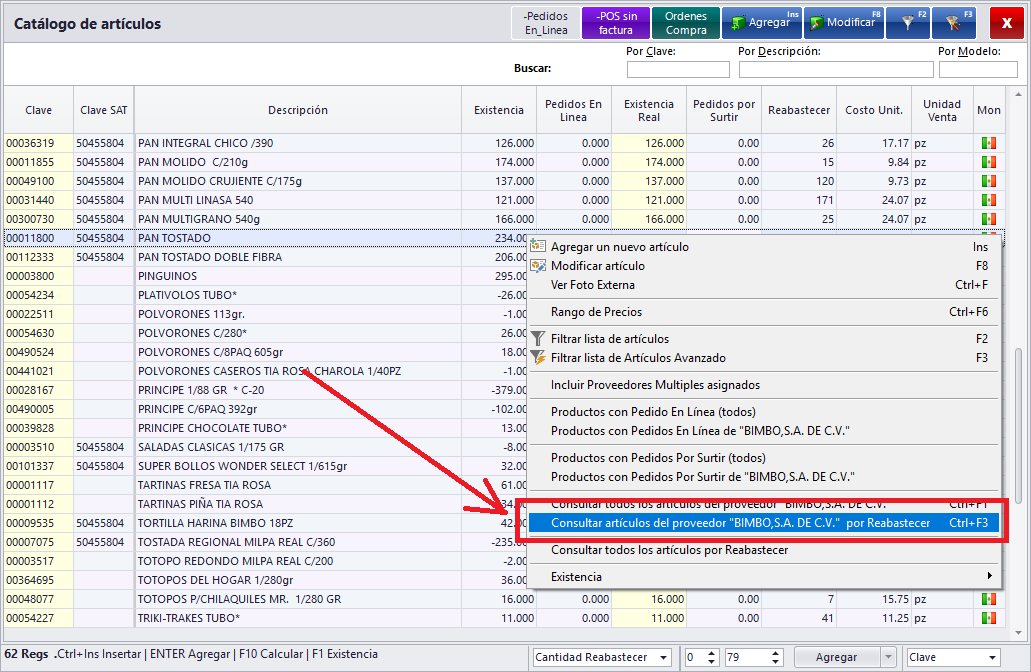Click the Modificar toolbar button (F8)

(843, 22)
